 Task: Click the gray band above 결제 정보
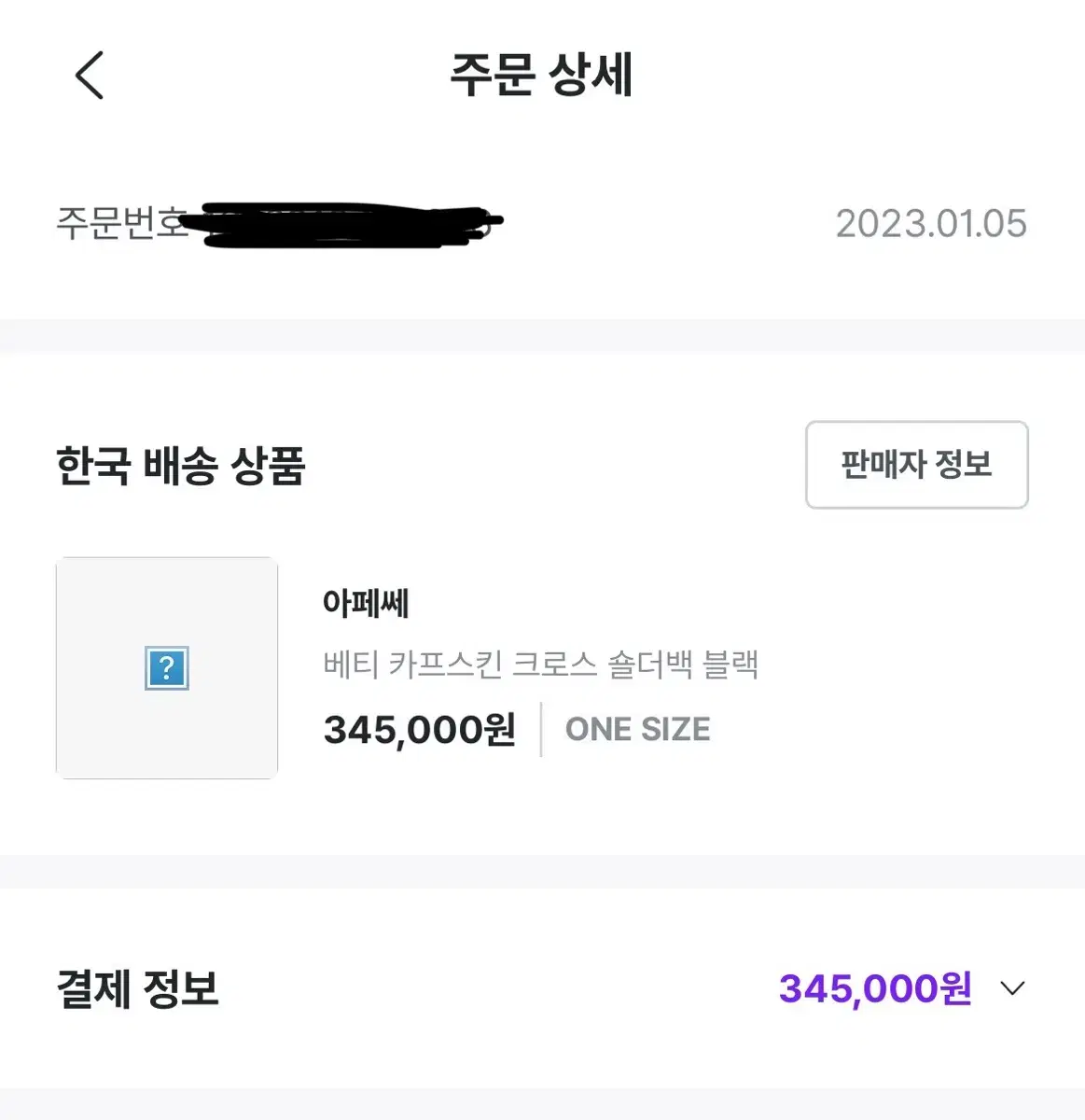click(x=542, y=871)
